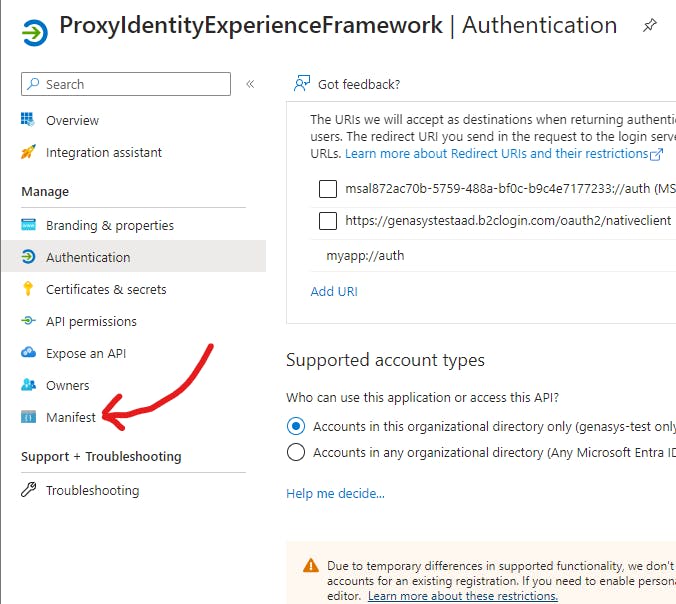Check the msal872ac70b redirect URI checkbox
This screenshot has width=676, height=604.
coord(328,189)
